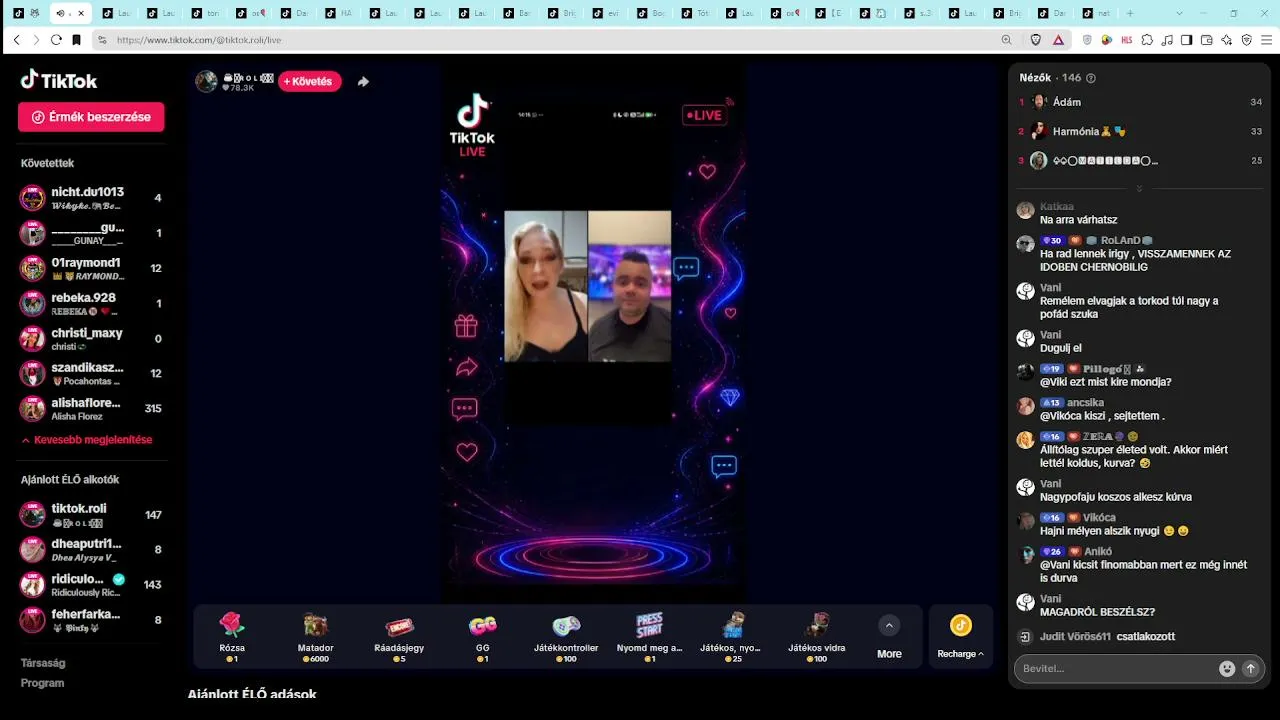Open ancsika's username in chat
This screenshot has height=720, width=1280.
click(1085, 403)
